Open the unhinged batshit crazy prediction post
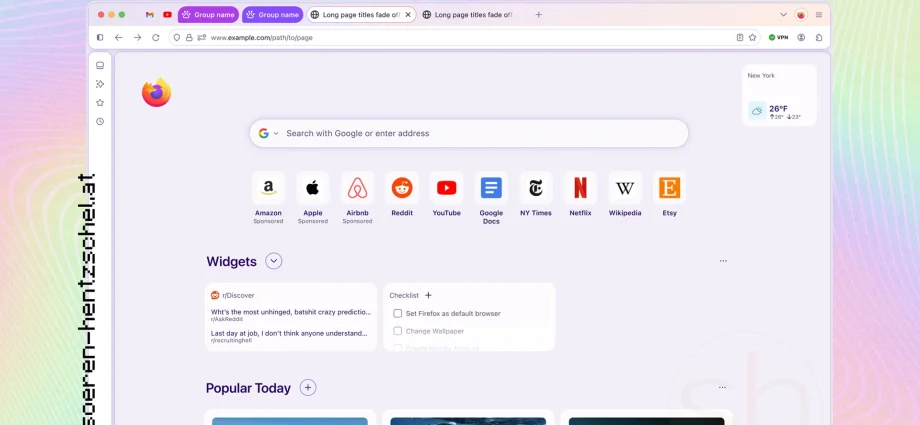This screenshot has width=920, height=425. click(x=291, y=312)
